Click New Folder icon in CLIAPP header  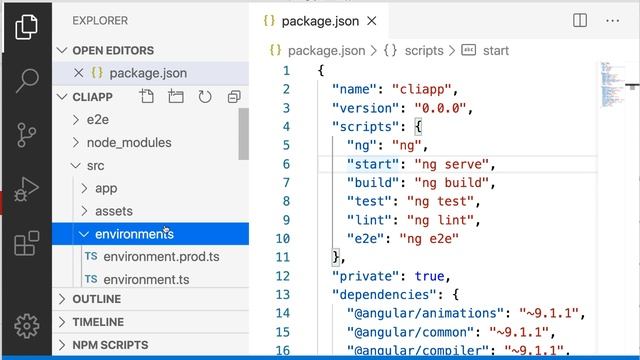click(176, 97)
